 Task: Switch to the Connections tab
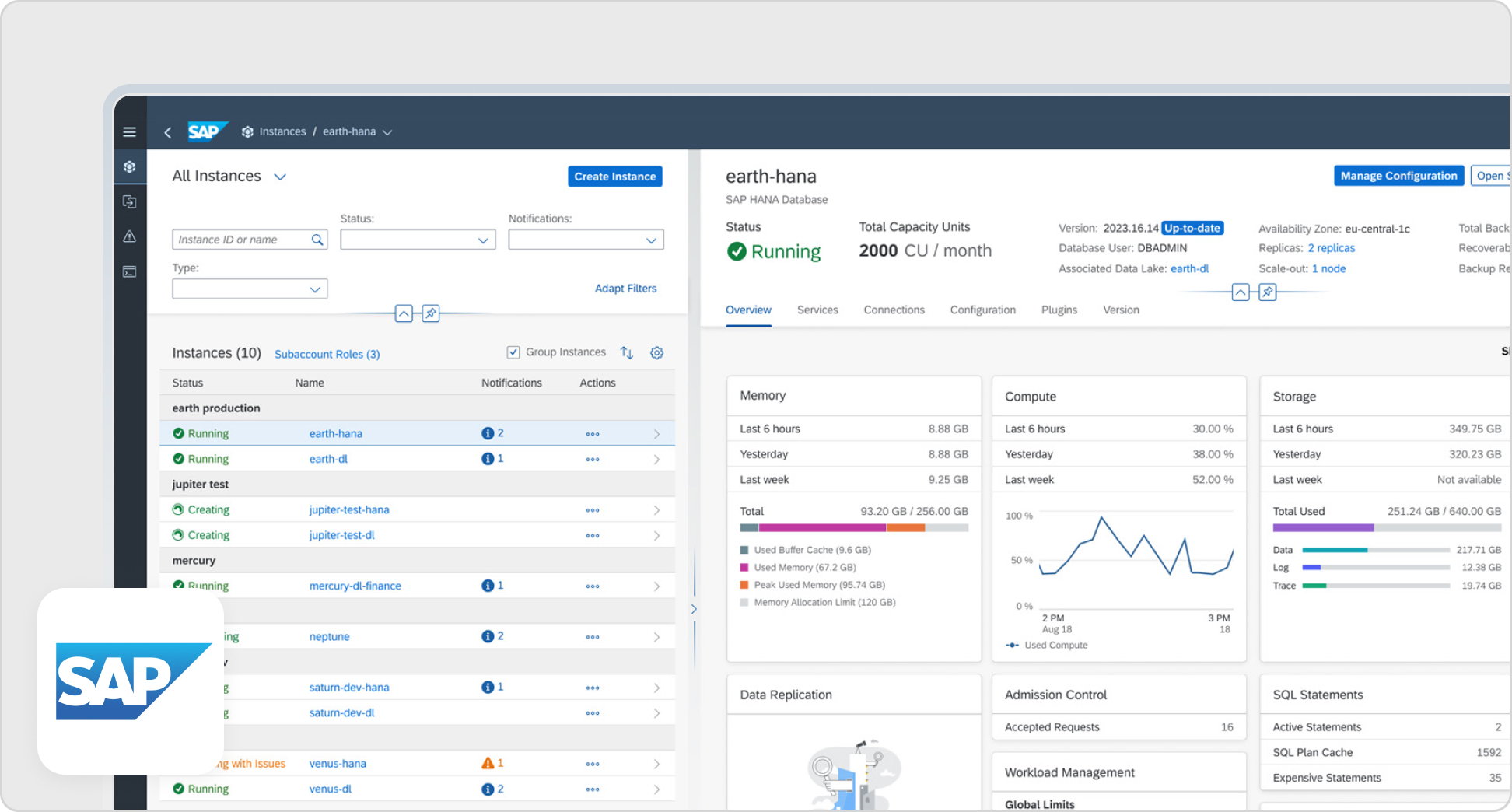894,310
